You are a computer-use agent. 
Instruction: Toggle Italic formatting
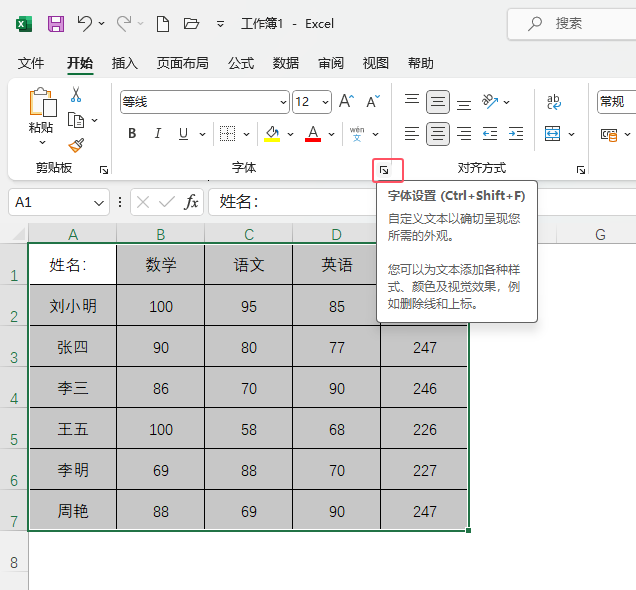[158, 133]
